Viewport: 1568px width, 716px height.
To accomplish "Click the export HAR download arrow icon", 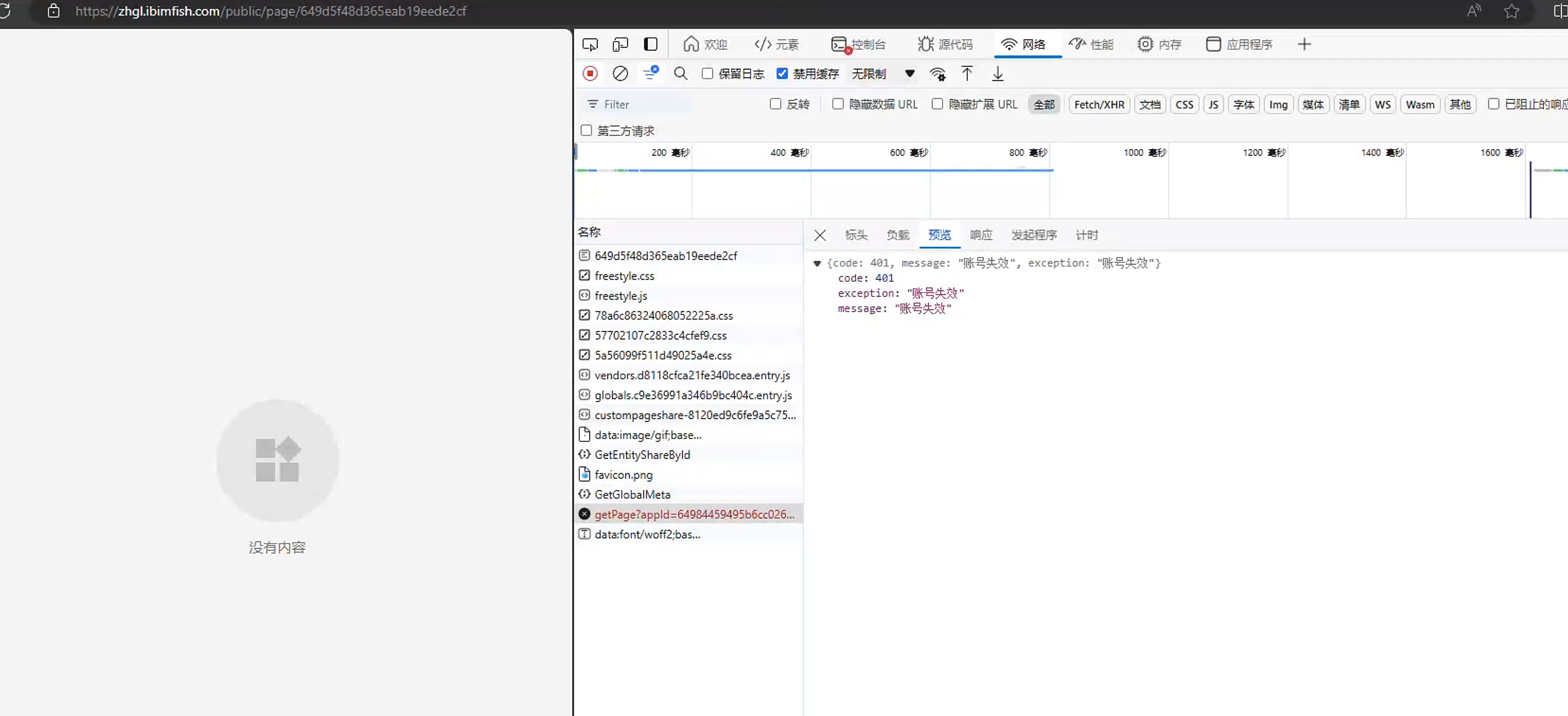I will [x=997, y=74].
